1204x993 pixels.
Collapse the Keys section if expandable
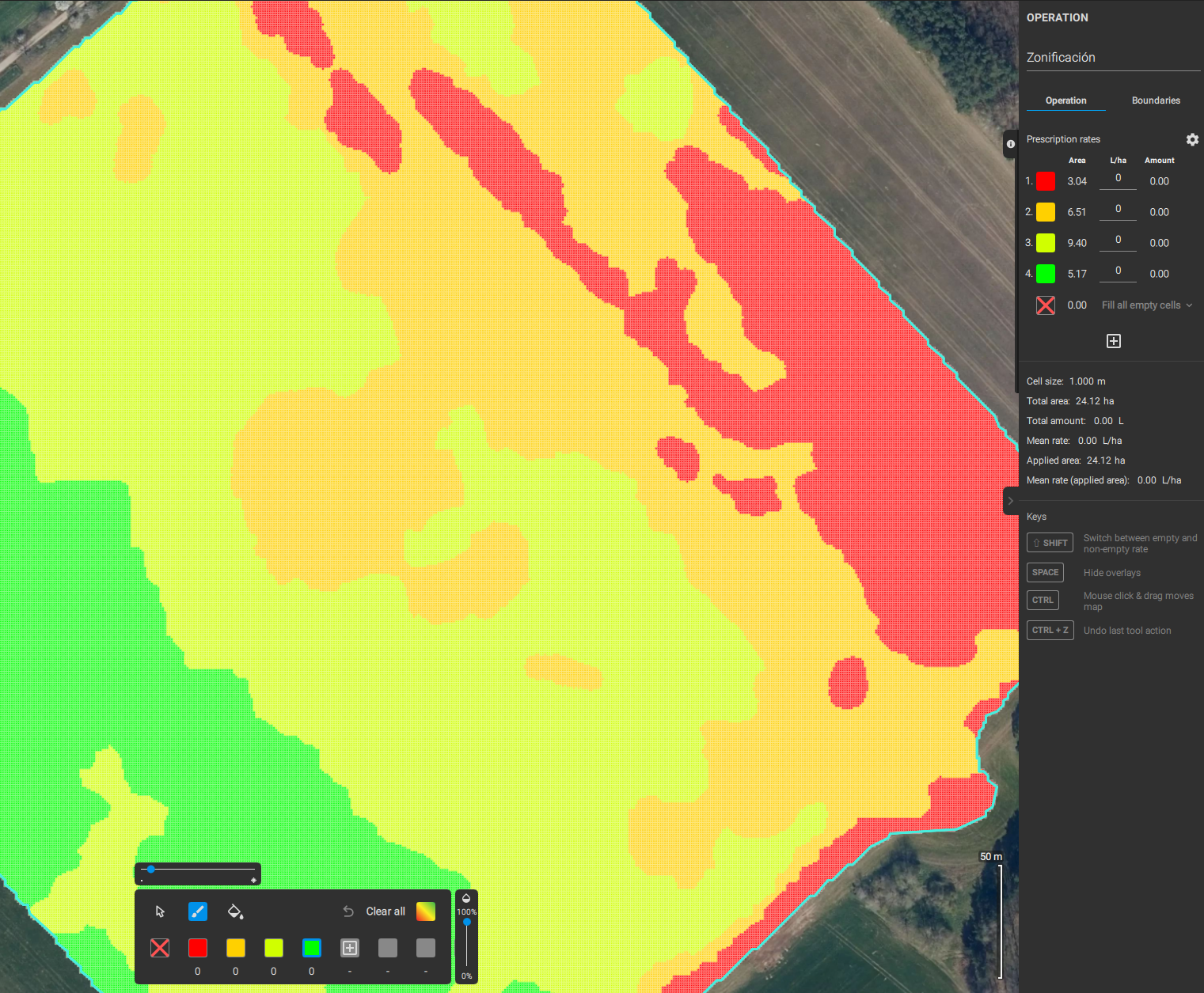point(1036,516)
